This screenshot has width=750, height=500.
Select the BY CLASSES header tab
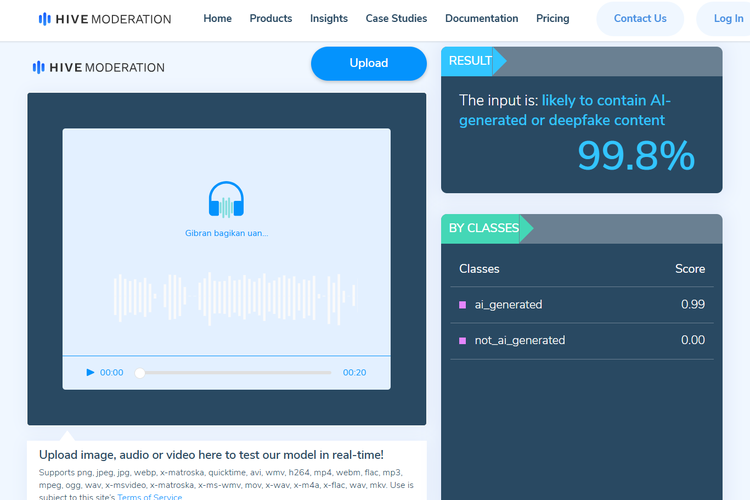484,228
